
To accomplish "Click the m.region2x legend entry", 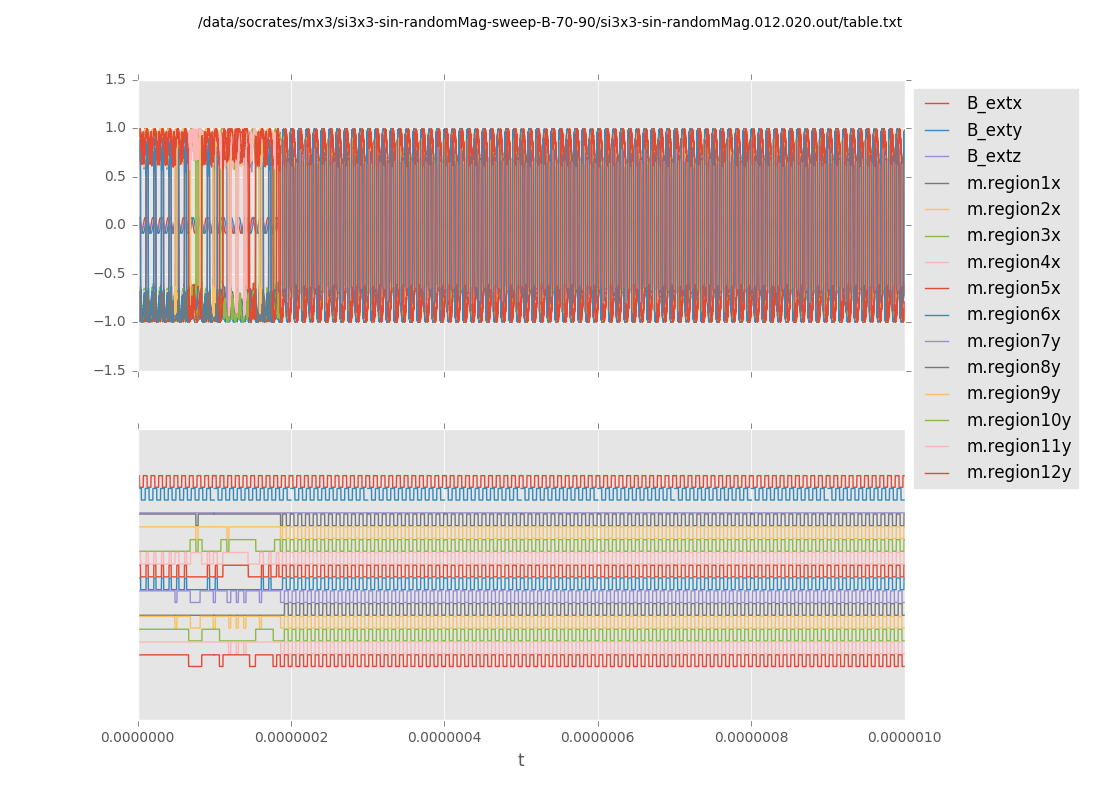I will (1013, 209).
